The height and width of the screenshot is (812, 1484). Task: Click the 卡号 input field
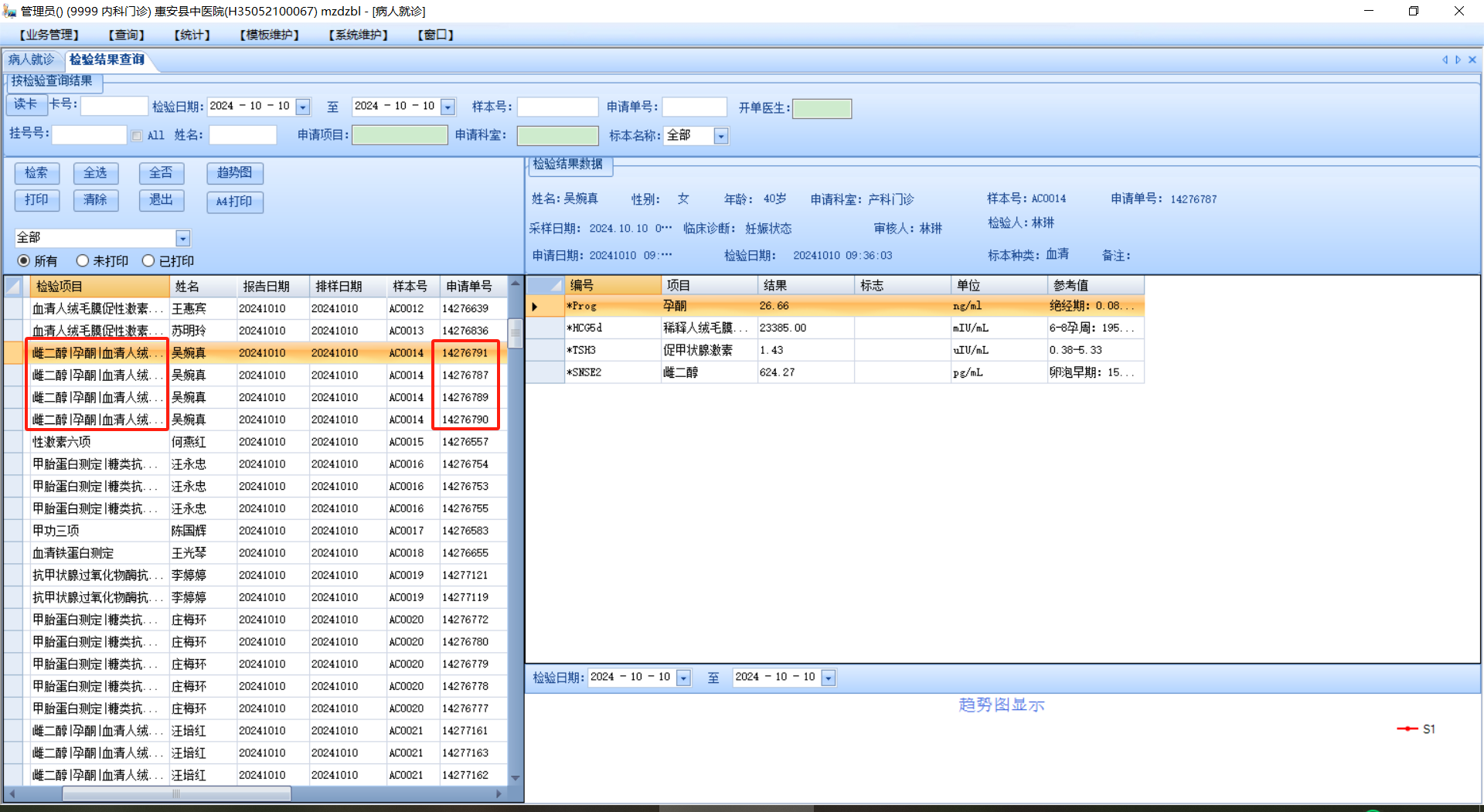pos(114,106)
